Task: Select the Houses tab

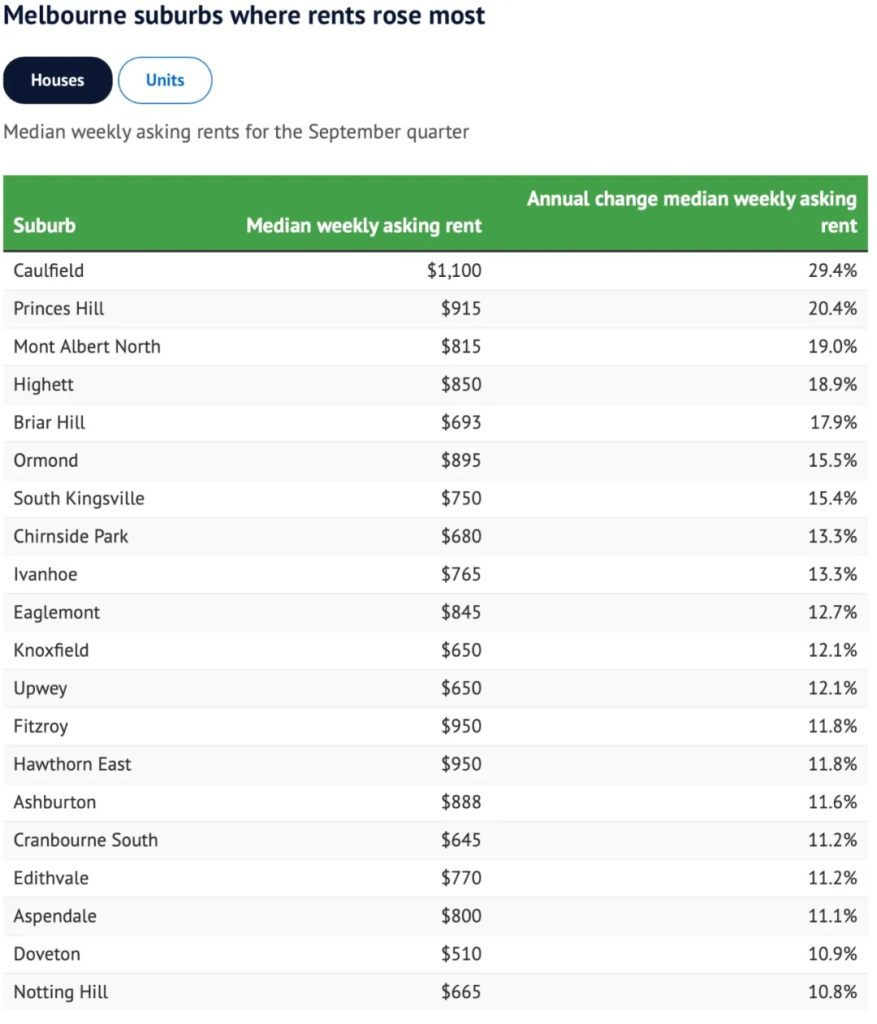Action: point(57,81)
